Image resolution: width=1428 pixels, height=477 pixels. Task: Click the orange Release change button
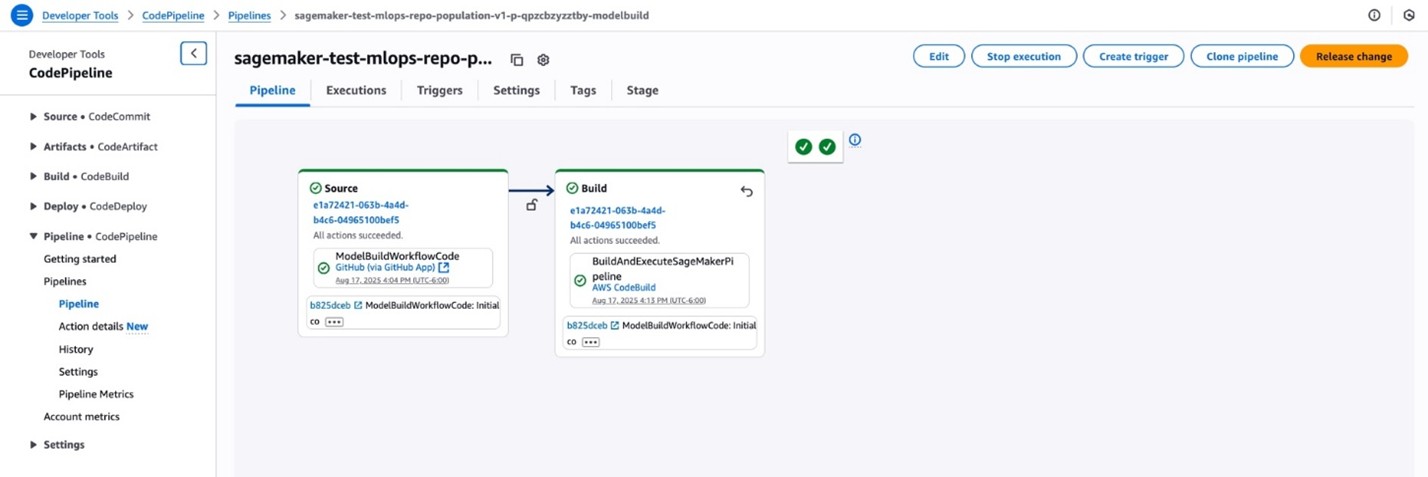(1354, 56)
